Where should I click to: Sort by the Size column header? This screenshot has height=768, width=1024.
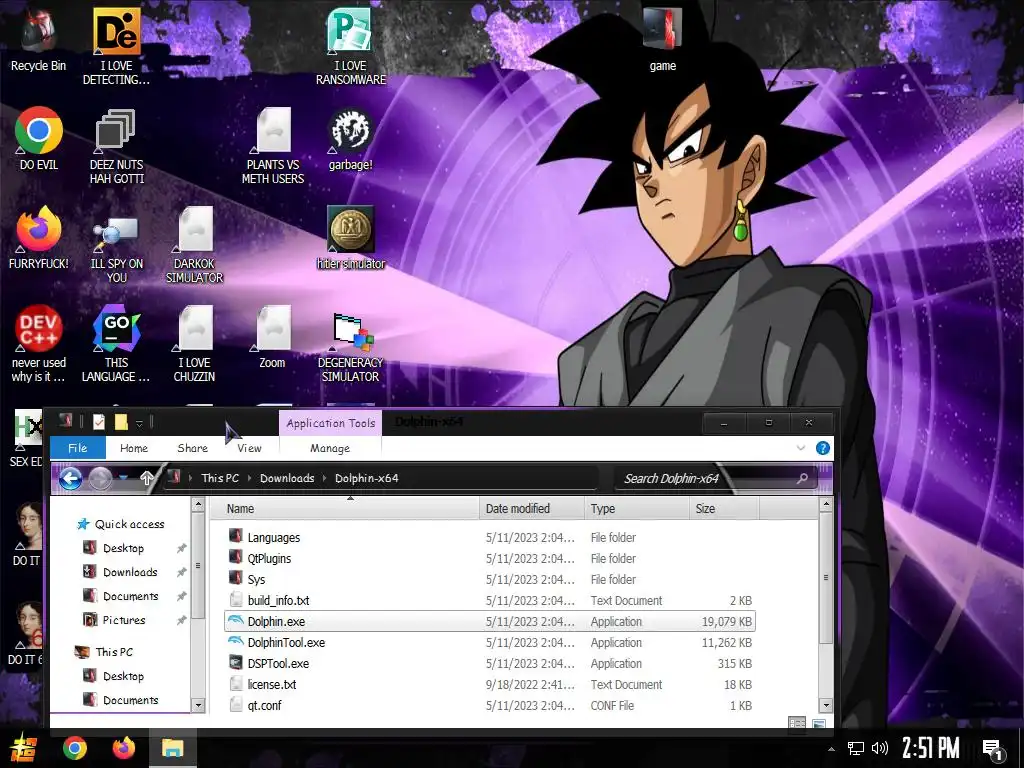(724, 508)
